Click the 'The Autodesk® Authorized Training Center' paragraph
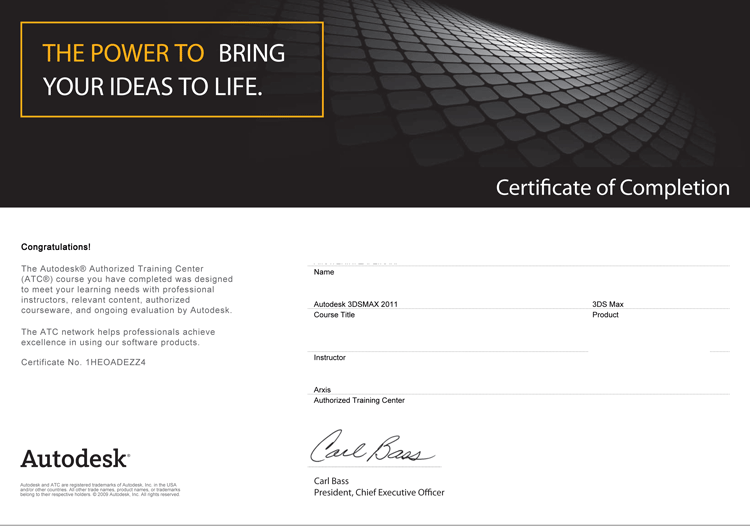The image size is (750, 527). pyautogui.click(x=127, y=289)
